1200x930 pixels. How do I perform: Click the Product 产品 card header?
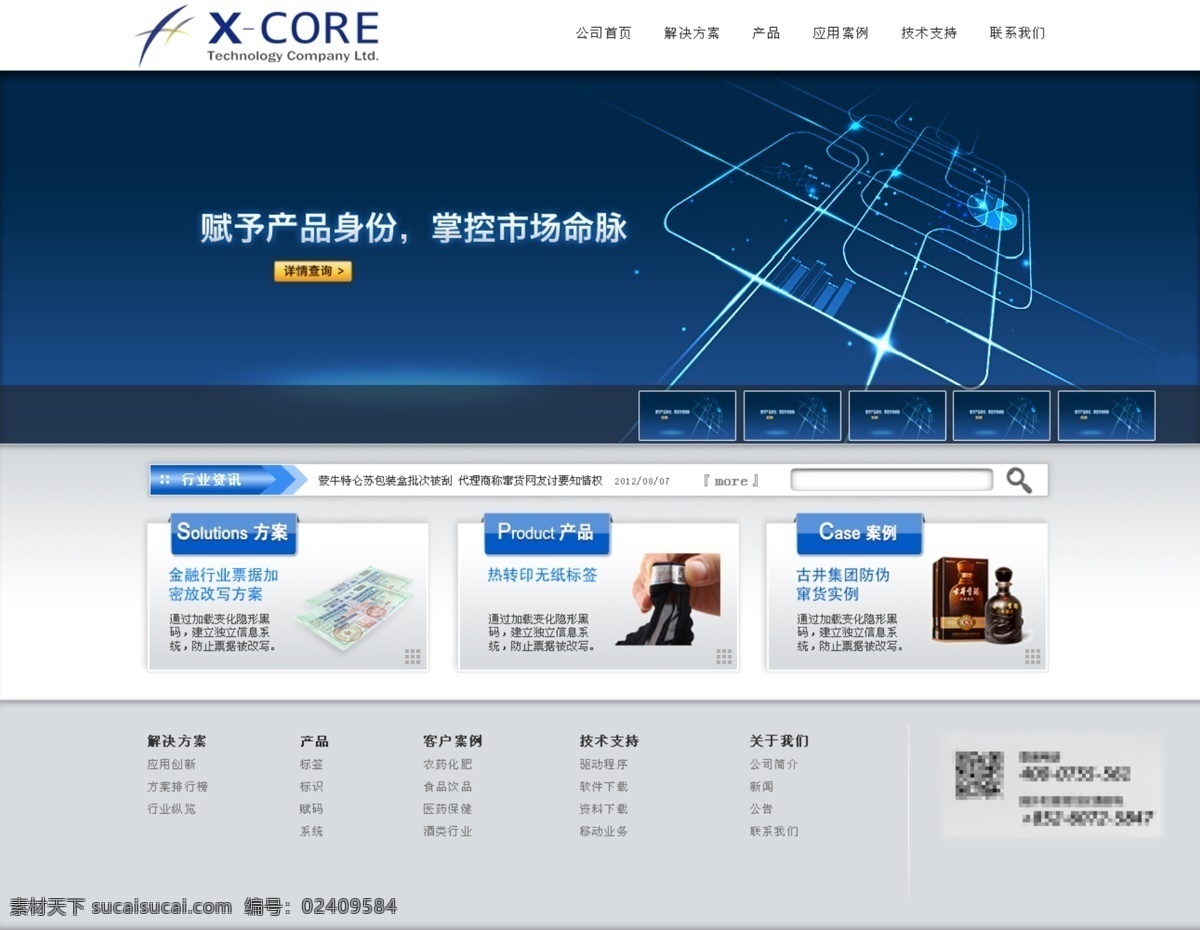tap(546, 533)
